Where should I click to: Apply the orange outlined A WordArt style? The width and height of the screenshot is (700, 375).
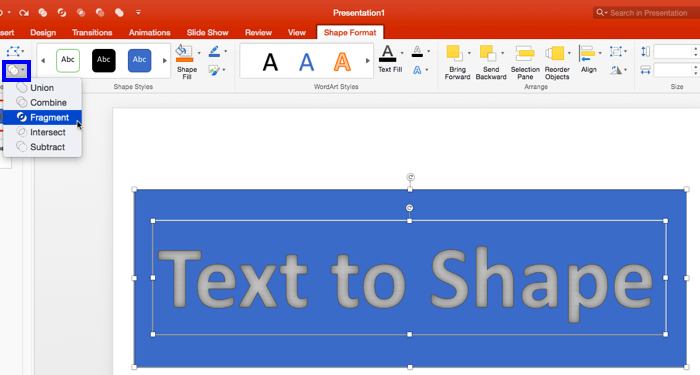tap(342, 62)
